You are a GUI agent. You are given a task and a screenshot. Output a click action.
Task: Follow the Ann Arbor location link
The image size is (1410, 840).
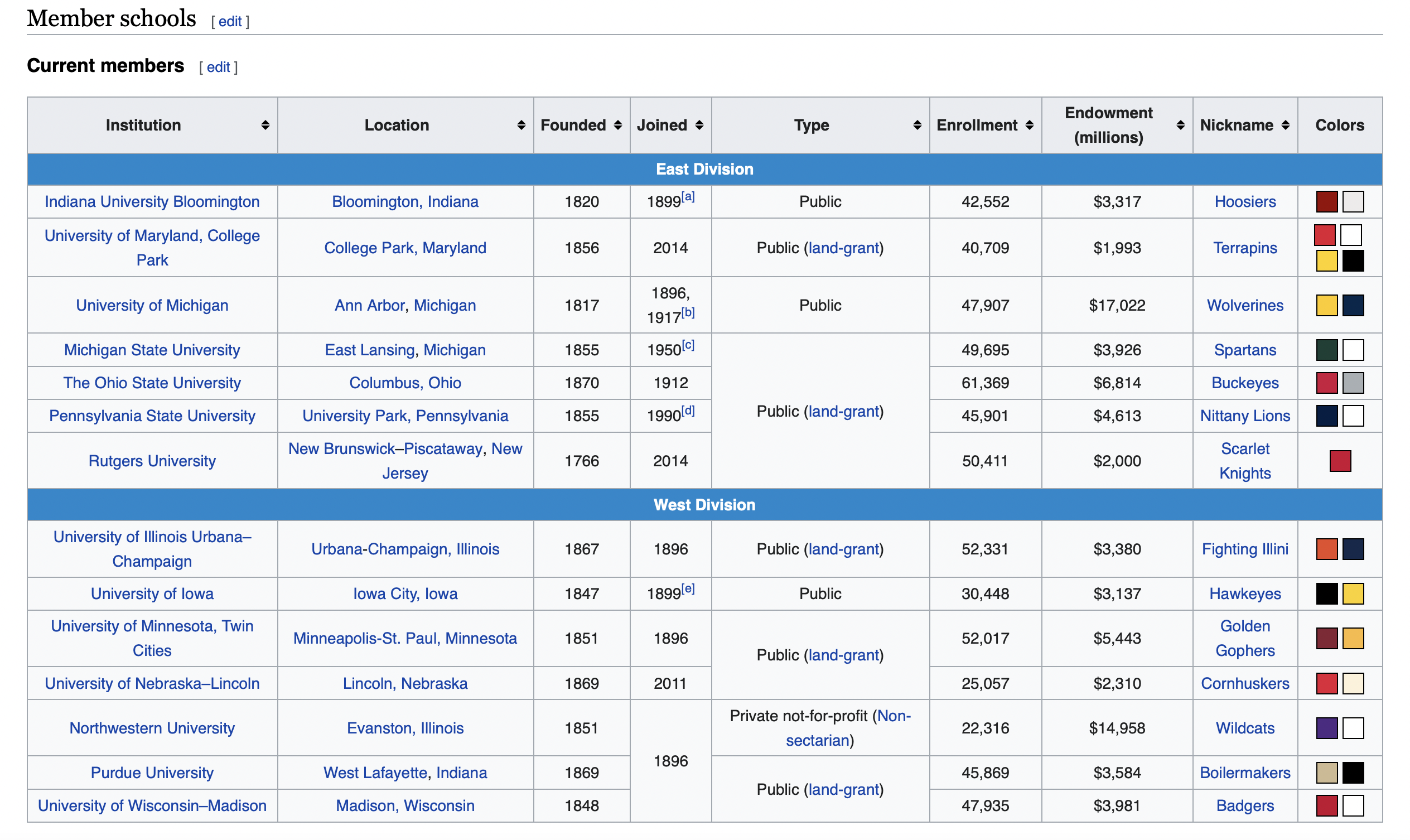click(370, 306)
